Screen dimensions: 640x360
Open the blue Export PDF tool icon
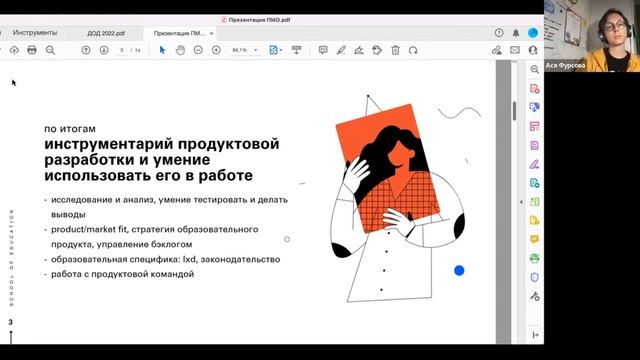(x=534, y=107)
